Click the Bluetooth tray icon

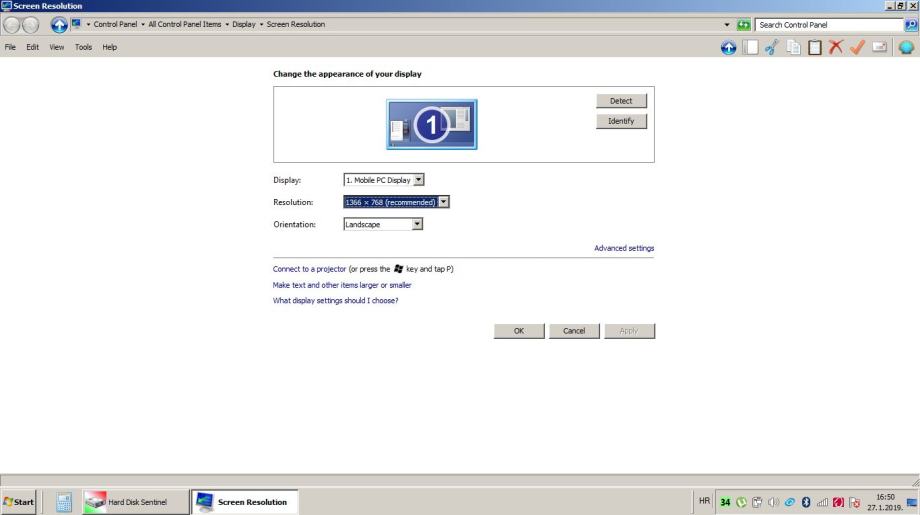point(806,502)
